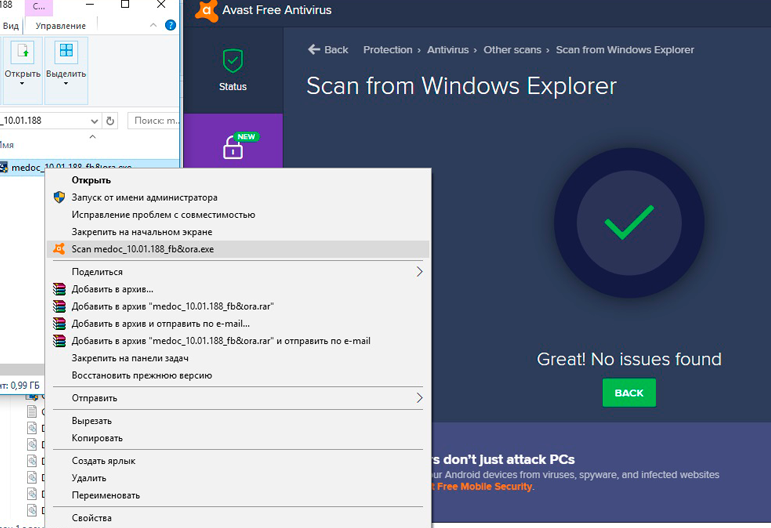
Task: Click the Выделить ribbon icon in Explorer
Action: [66, 52]
